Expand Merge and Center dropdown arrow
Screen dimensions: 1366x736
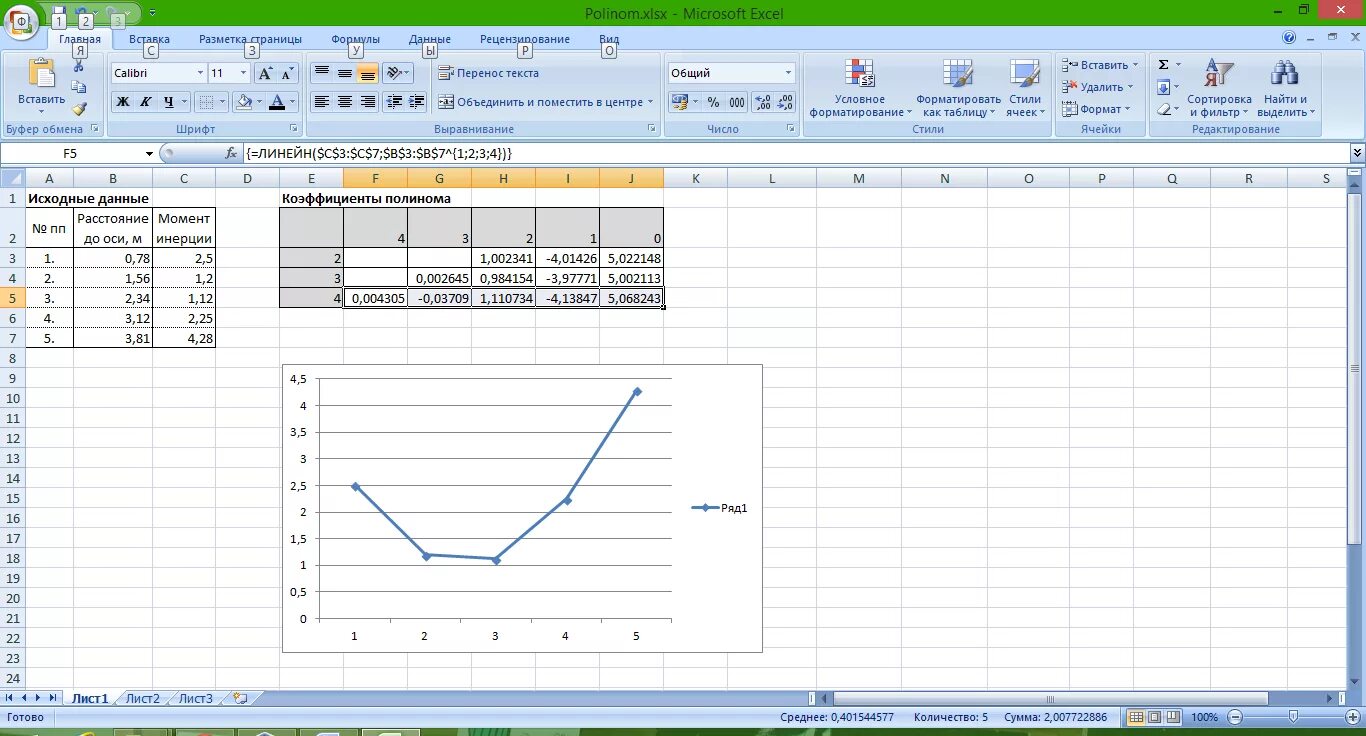(x=650, y=102)
